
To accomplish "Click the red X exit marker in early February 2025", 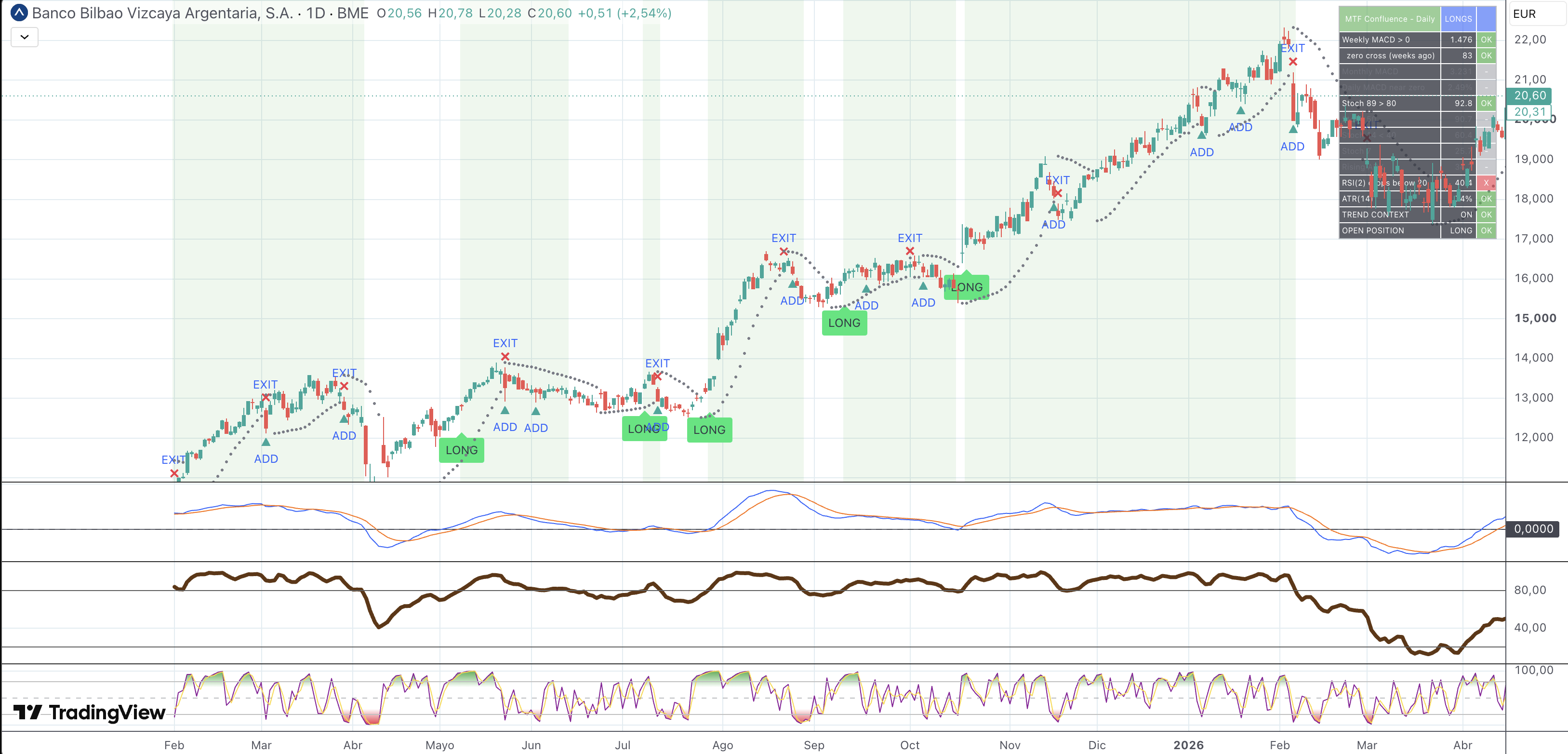I will [174, 473].
